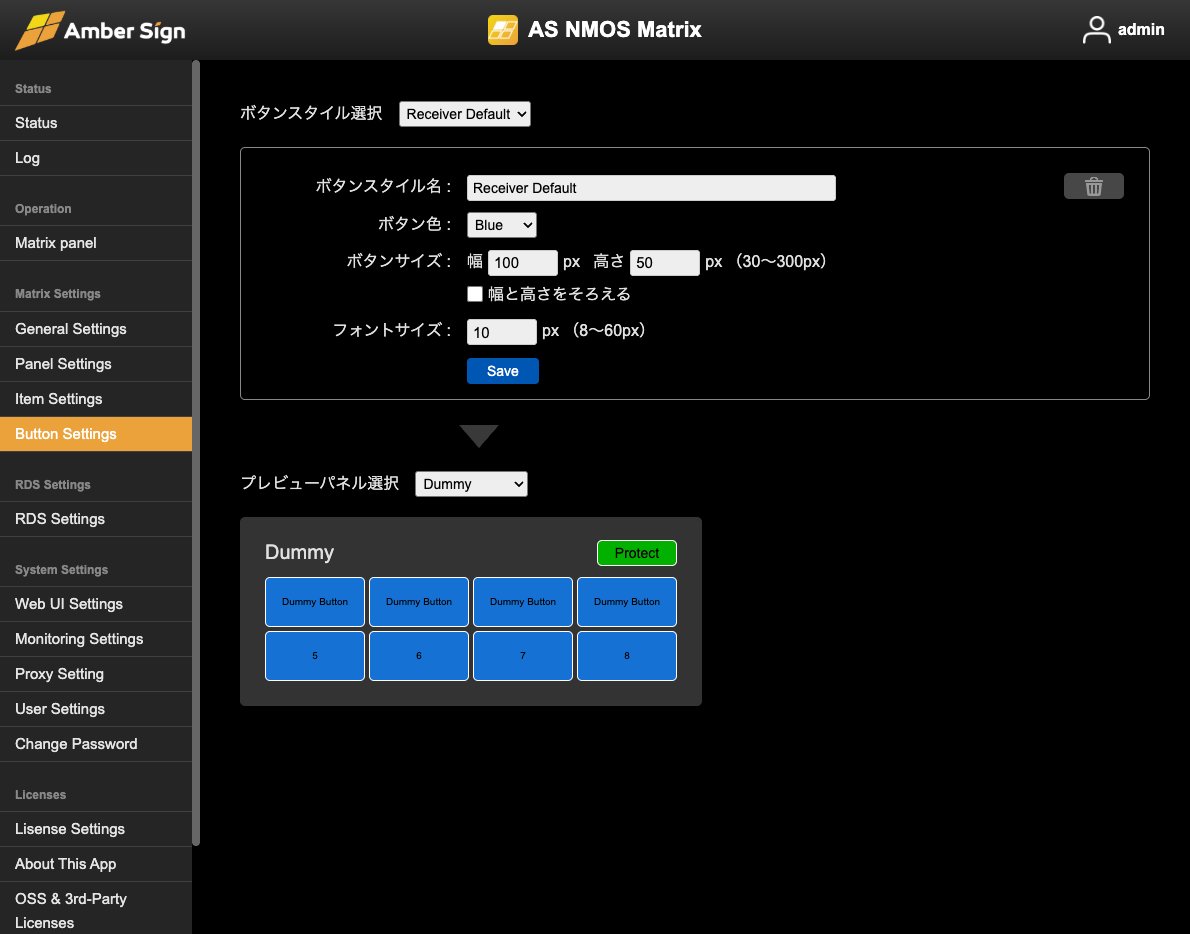
Task: Click the font size input field
Action: click(501, 332)
